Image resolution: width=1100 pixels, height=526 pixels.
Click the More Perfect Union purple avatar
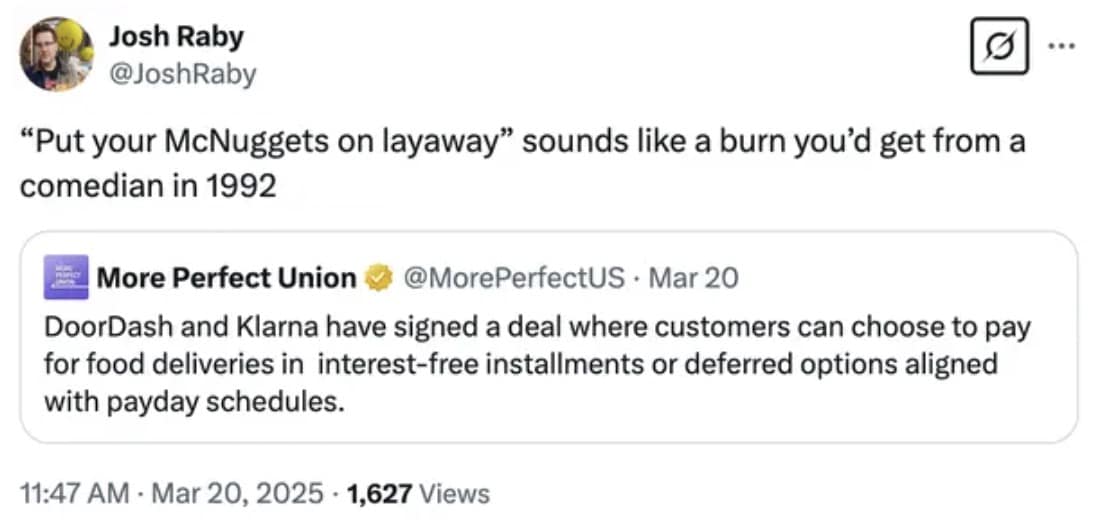click(65, 277)
